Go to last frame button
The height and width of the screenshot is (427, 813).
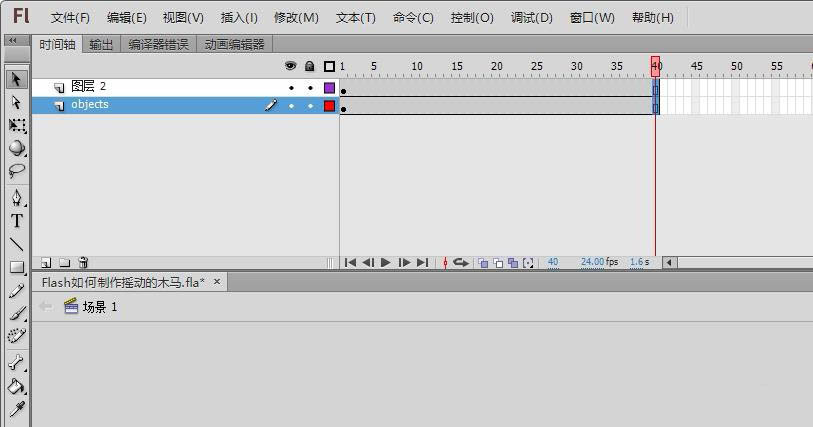423,263
